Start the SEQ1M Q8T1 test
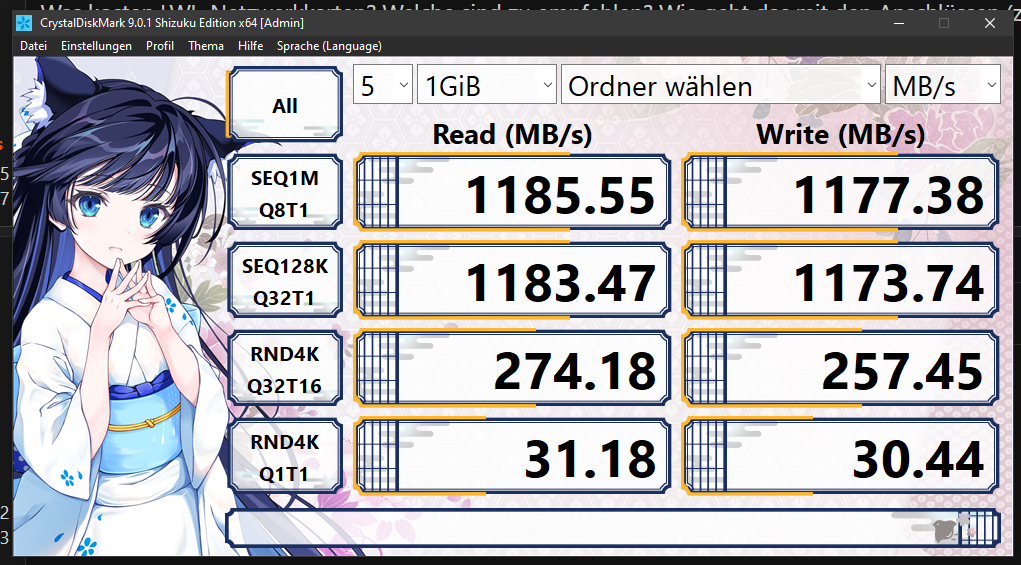Screen dimensions: 1021x565 tap(285, 193)
